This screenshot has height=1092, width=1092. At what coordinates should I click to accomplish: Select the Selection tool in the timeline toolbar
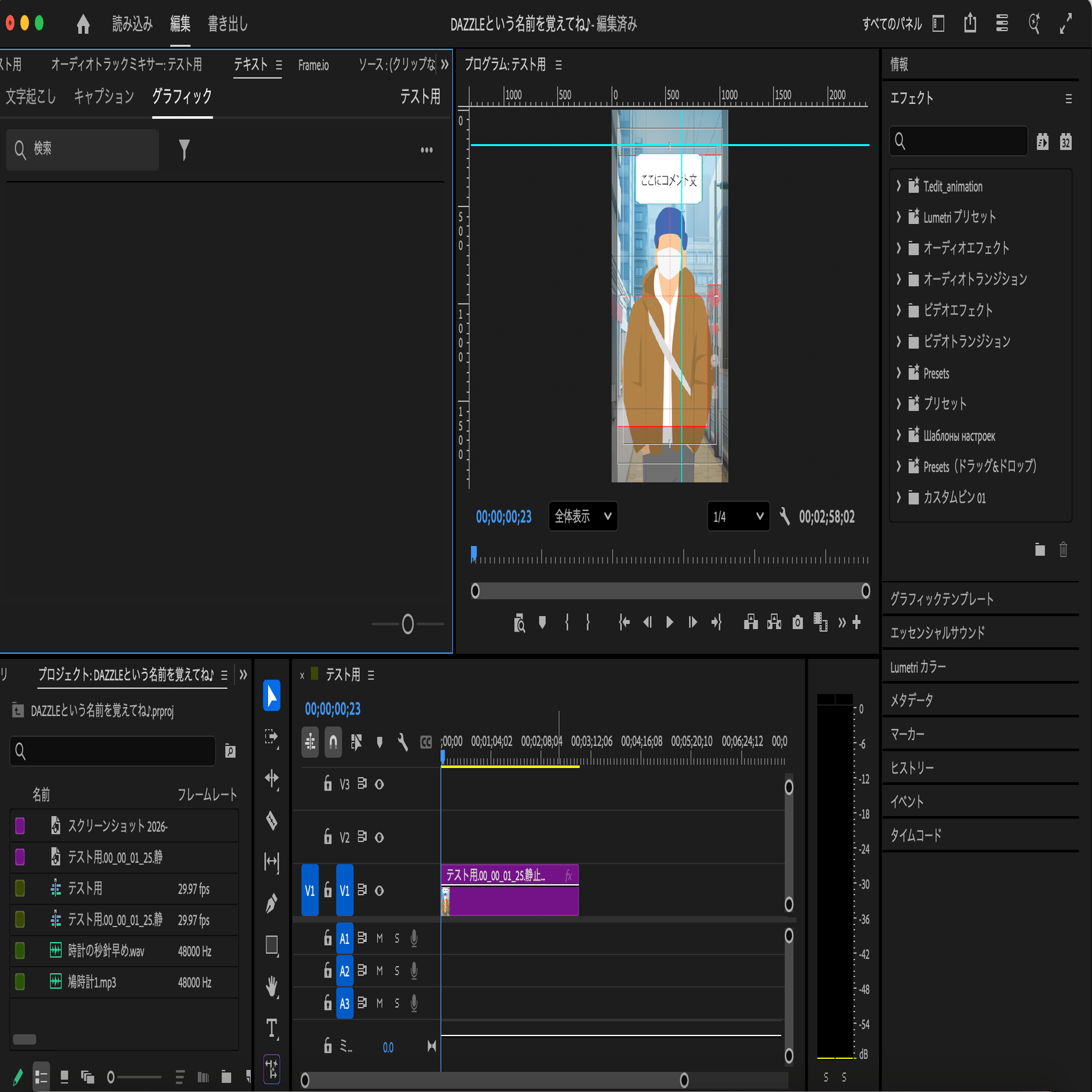pos(271,696)
